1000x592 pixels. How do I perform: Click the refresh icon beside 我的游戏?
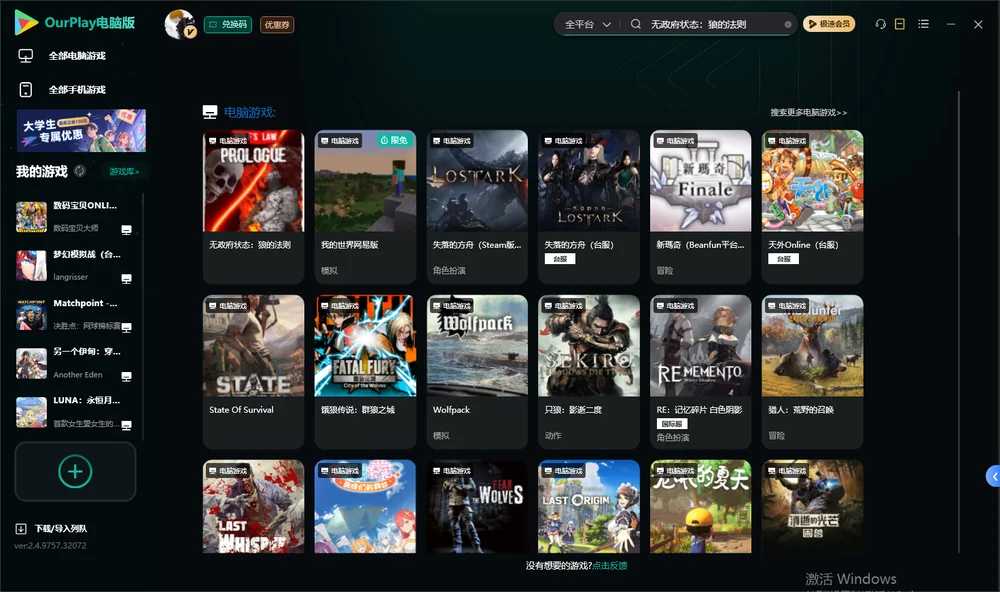pyautogui.click(x=80, y=171)
